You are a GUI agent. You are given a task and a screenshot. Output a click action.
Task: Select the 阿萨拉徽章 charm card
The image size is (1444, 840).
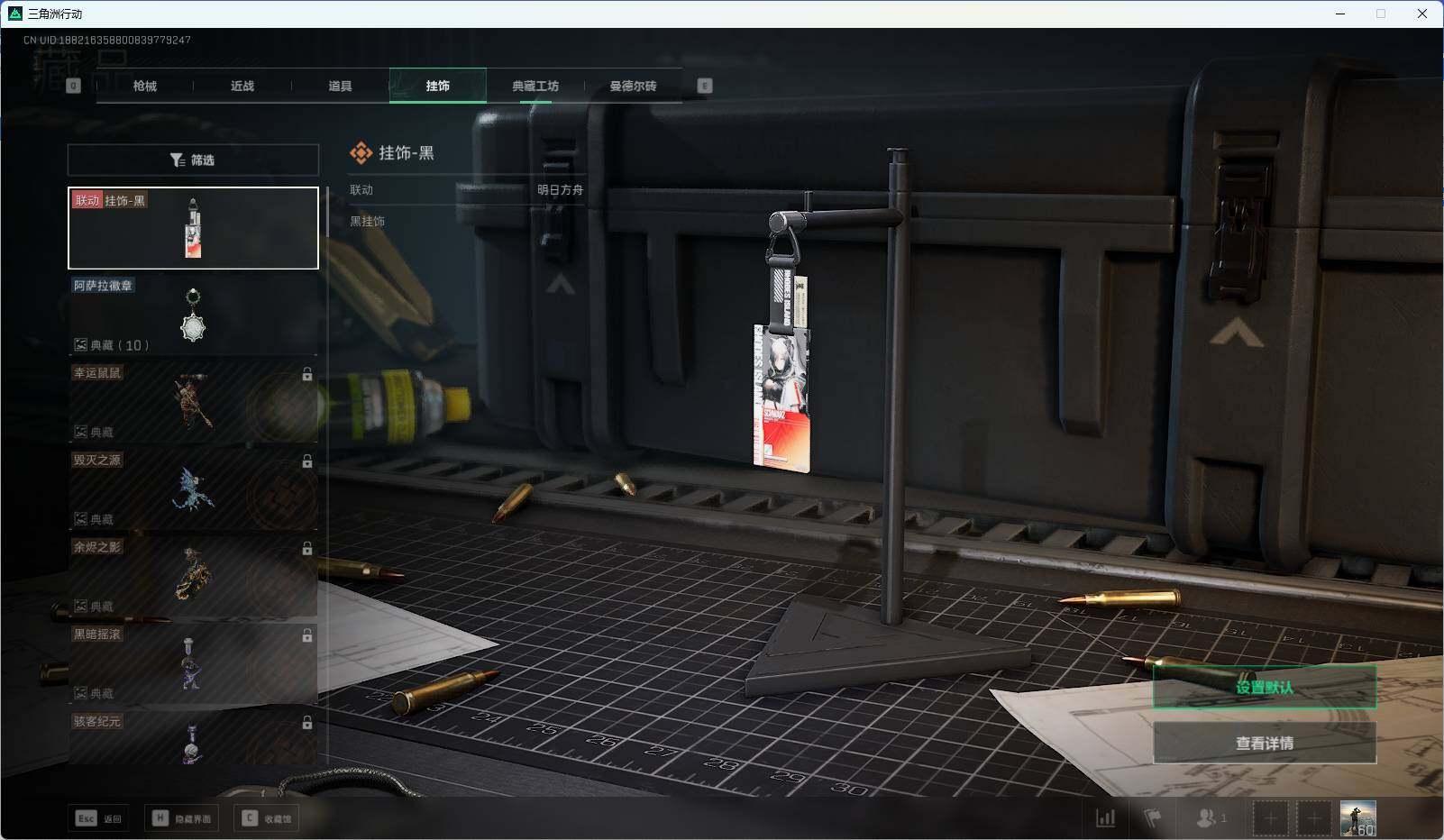tap(193, 315)
